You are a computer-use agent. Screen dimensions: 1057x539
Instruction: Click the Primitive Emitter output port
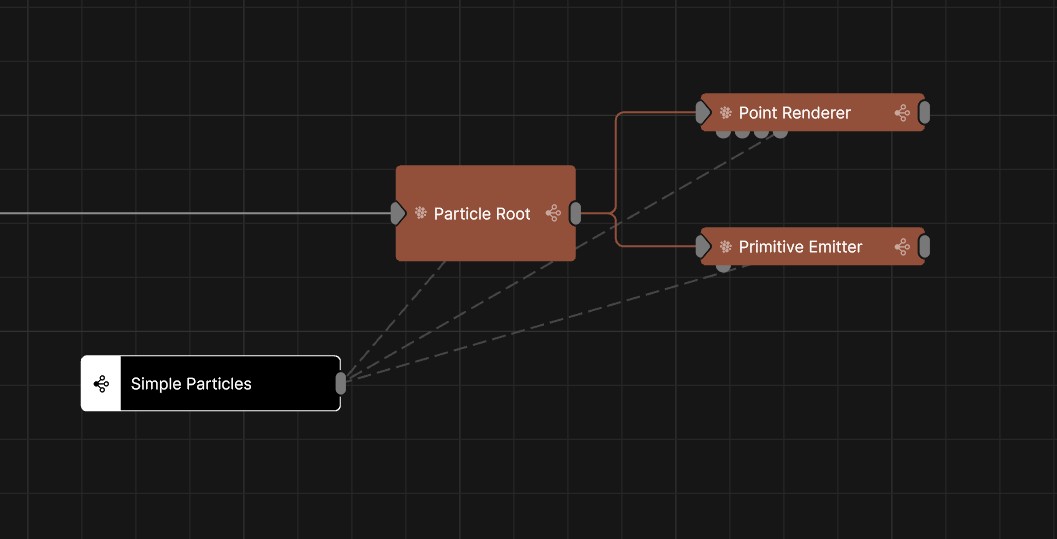924,246
